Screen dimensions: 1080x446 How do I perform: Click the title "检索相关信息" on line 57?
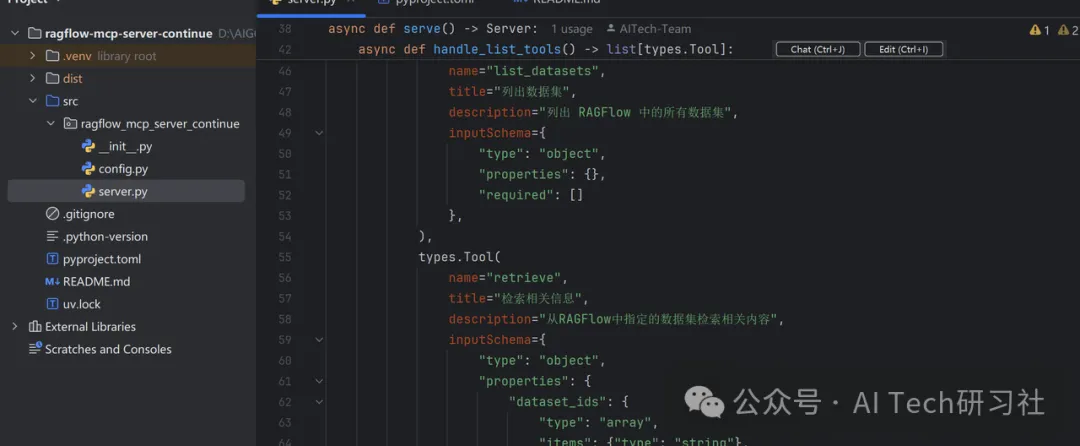(538, 299)
